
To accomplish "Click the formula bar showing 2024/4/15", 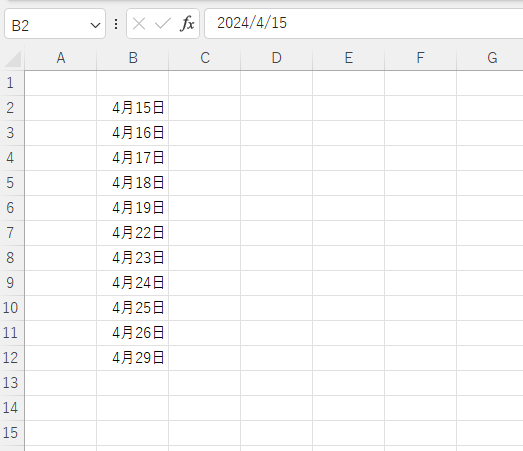I will 364,24.
